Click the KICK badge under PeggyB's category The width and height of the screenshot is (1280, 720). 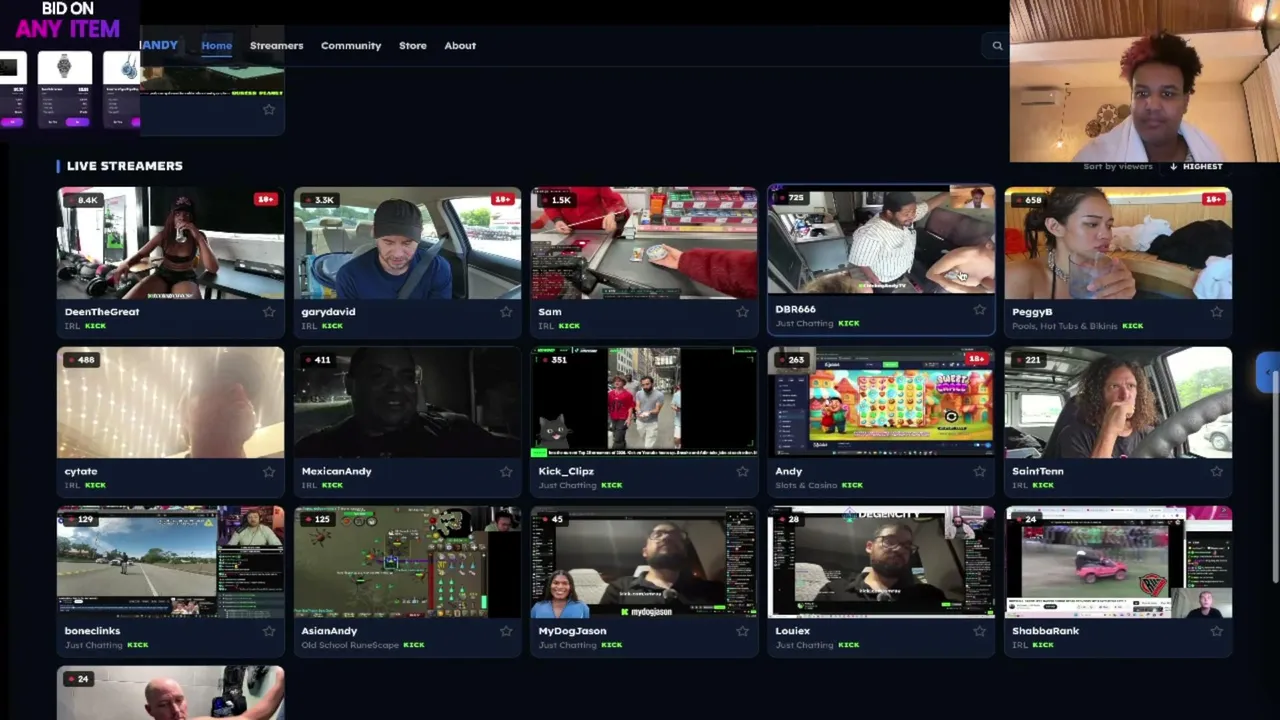click(x=1133, y=326)
